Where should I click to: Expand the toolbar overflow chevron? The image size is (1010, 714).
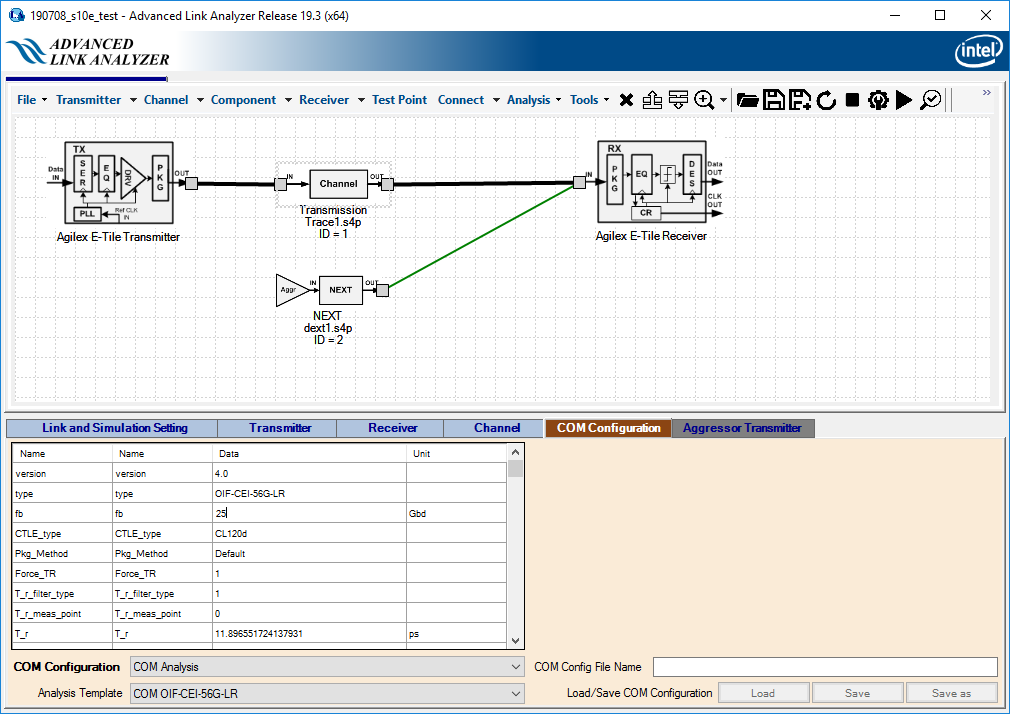tap(986, 93)
